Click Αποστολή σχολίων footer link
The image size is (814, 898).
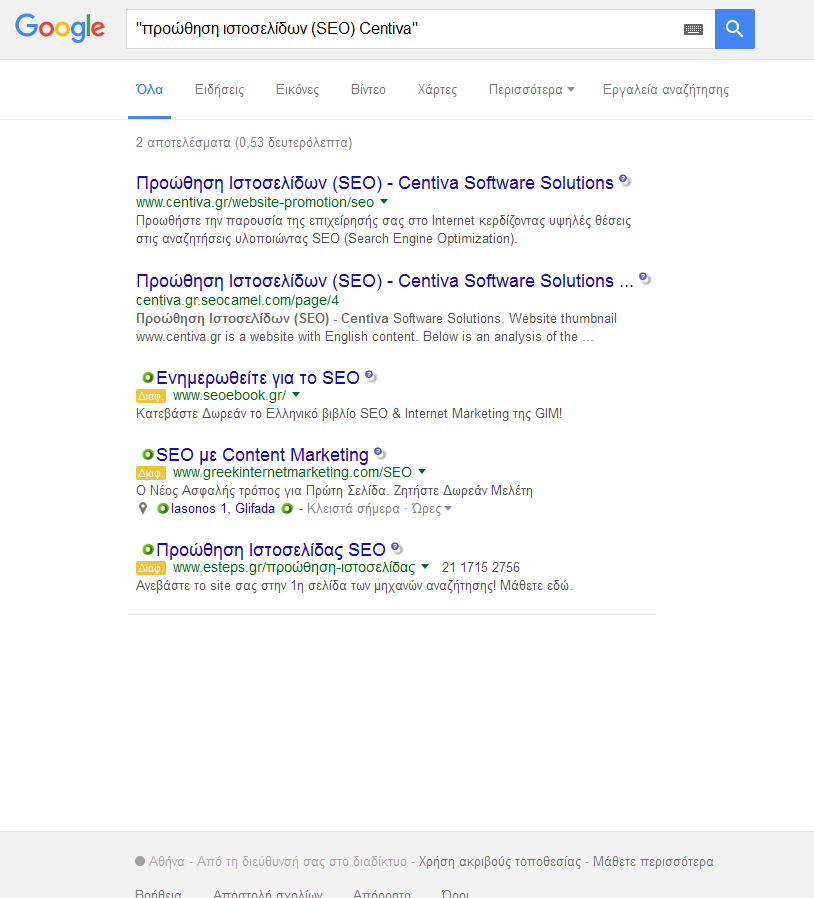point(268,893)
